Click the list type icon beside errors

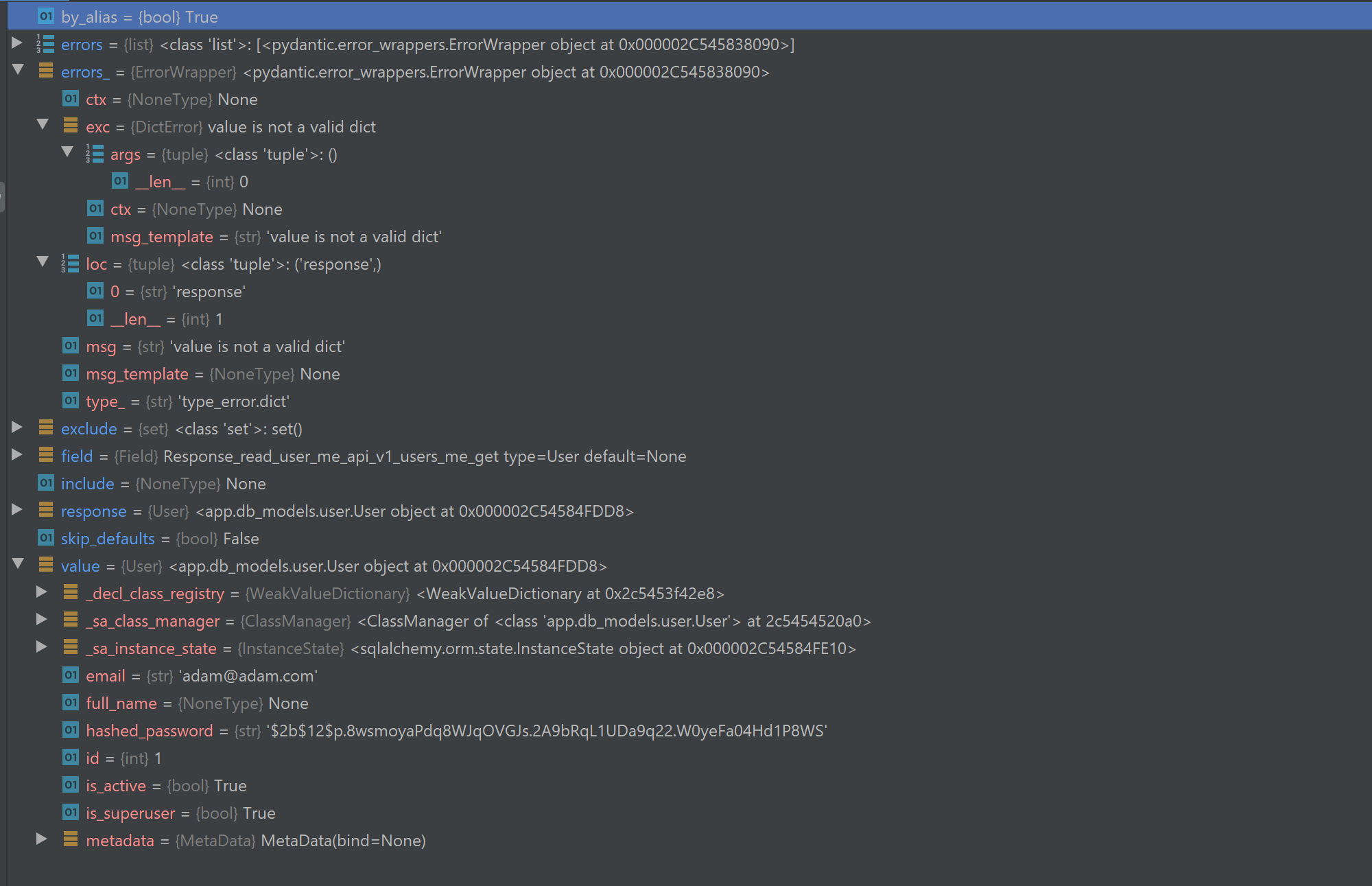coord(45,44)
